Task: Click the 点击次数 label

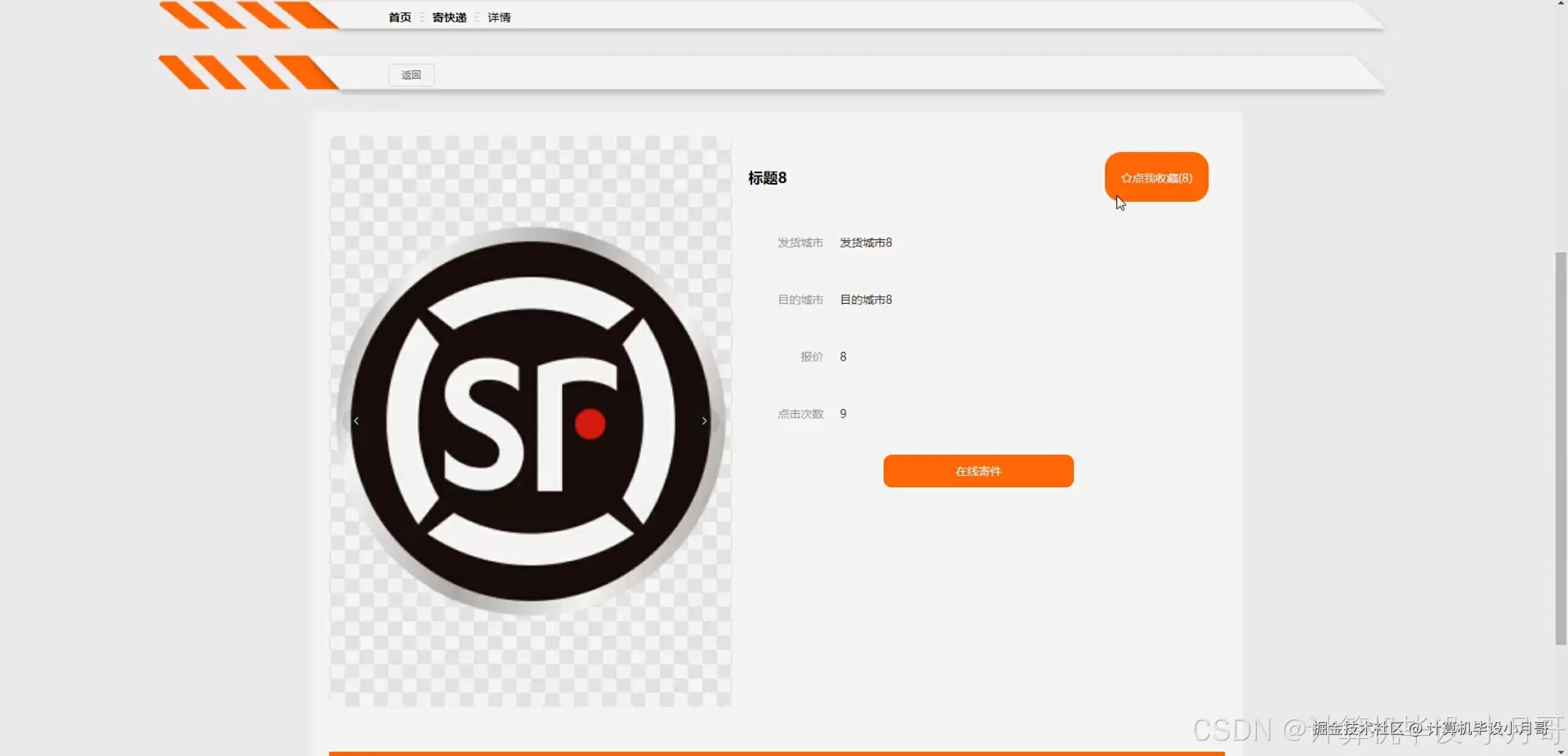Action: pos(800,414)
